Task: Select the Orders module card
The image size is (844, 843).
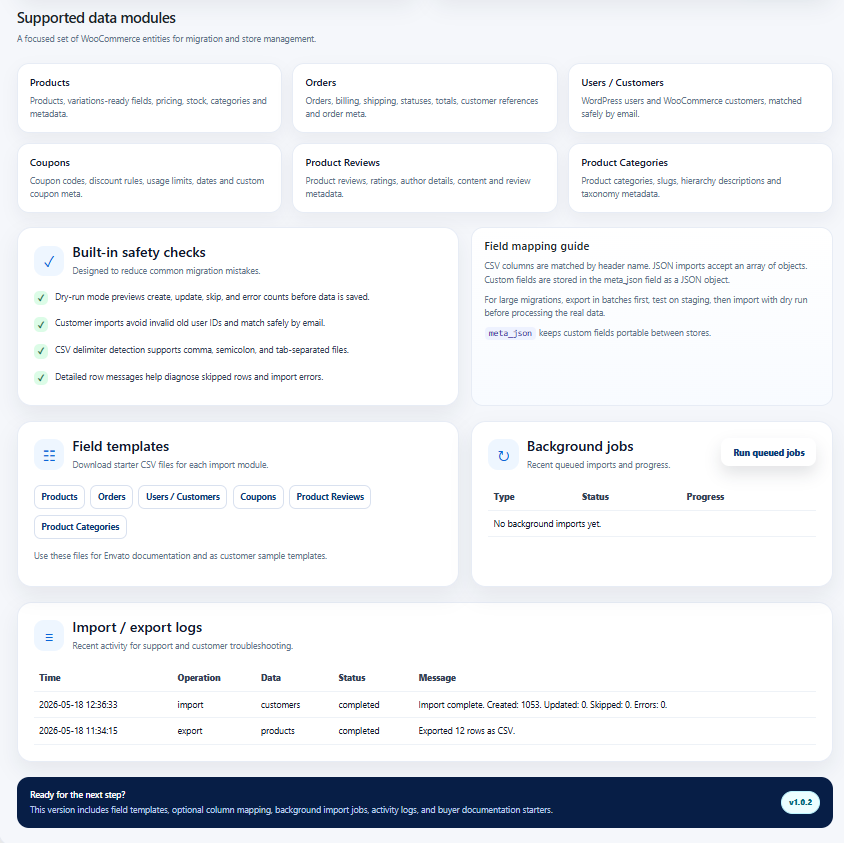Action: 425,98
